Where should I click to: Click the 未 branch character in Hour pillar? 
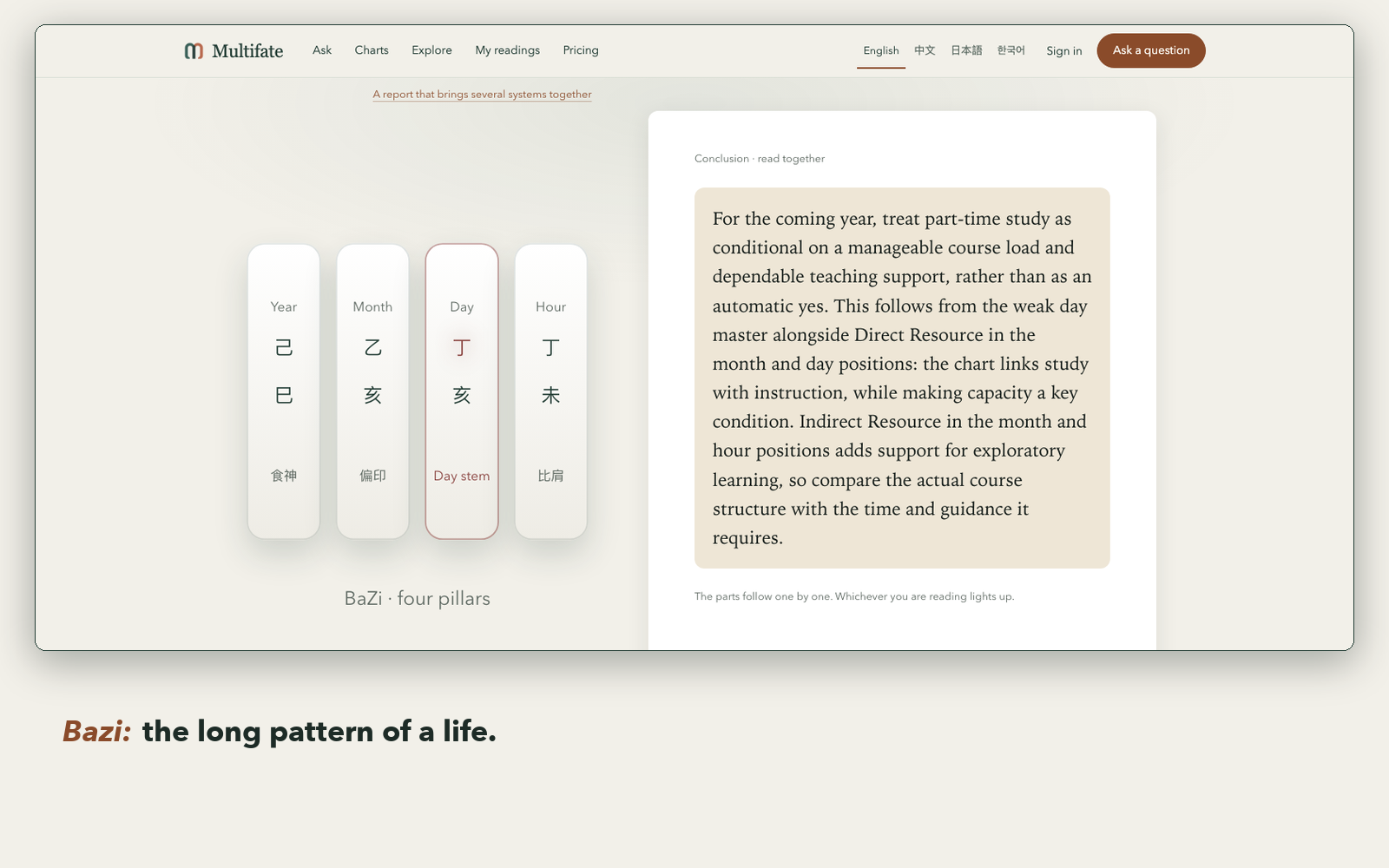click(551, 396)
